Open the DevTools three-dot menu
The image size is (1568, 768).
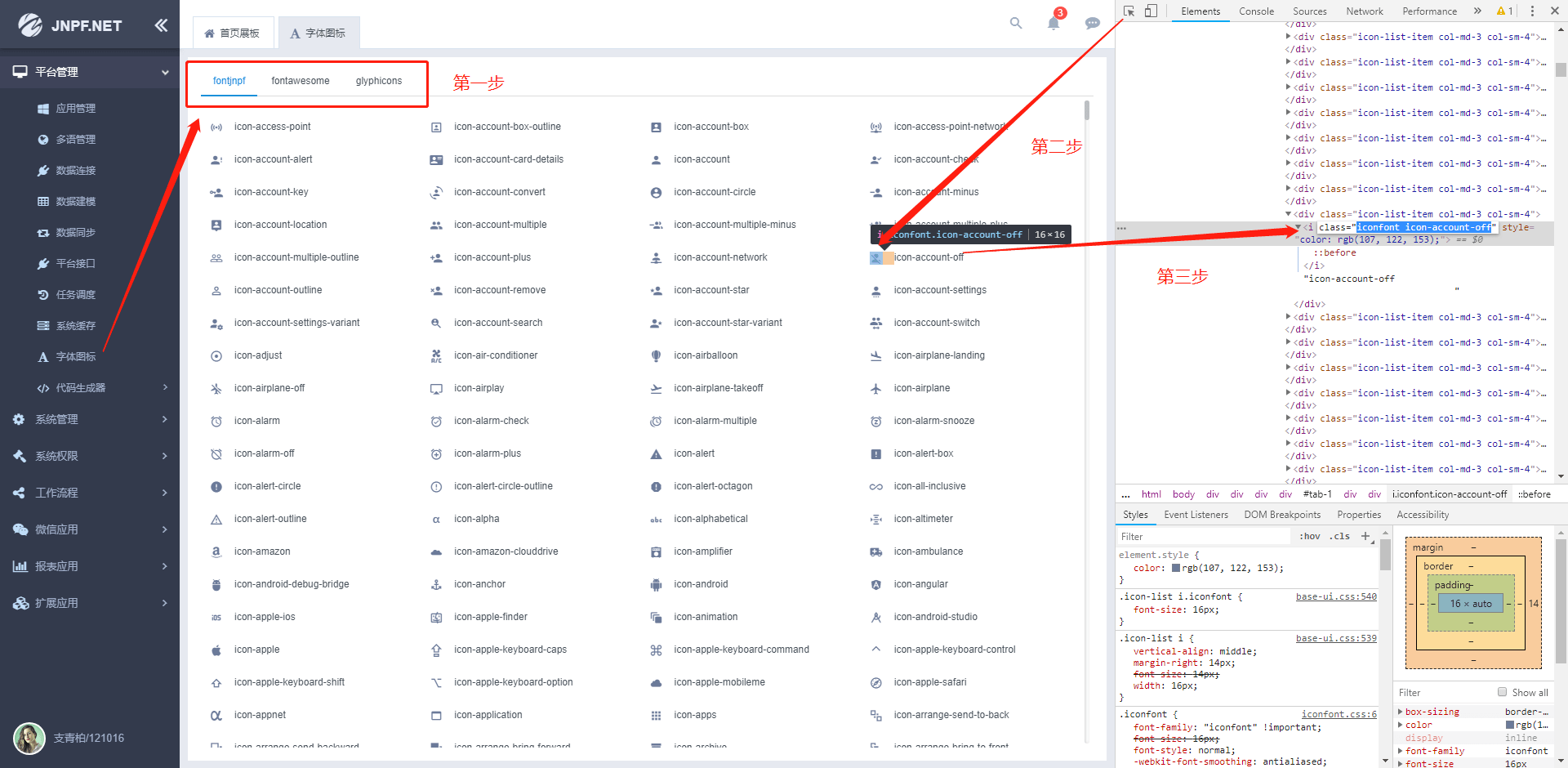(x=1532, y=11)
